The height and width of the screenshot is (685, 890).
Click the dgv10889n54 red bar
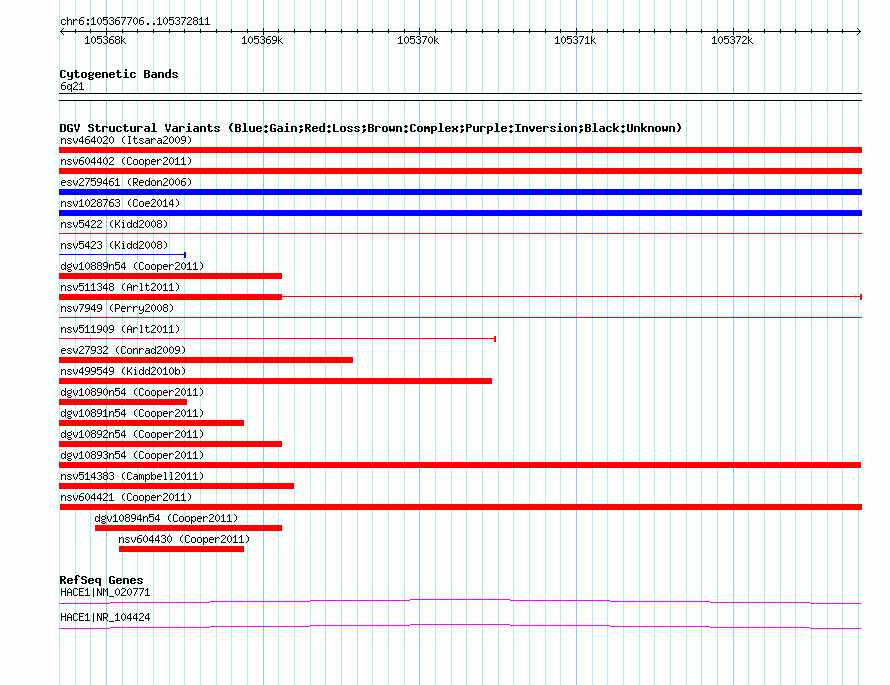click(x=170, y=276)
